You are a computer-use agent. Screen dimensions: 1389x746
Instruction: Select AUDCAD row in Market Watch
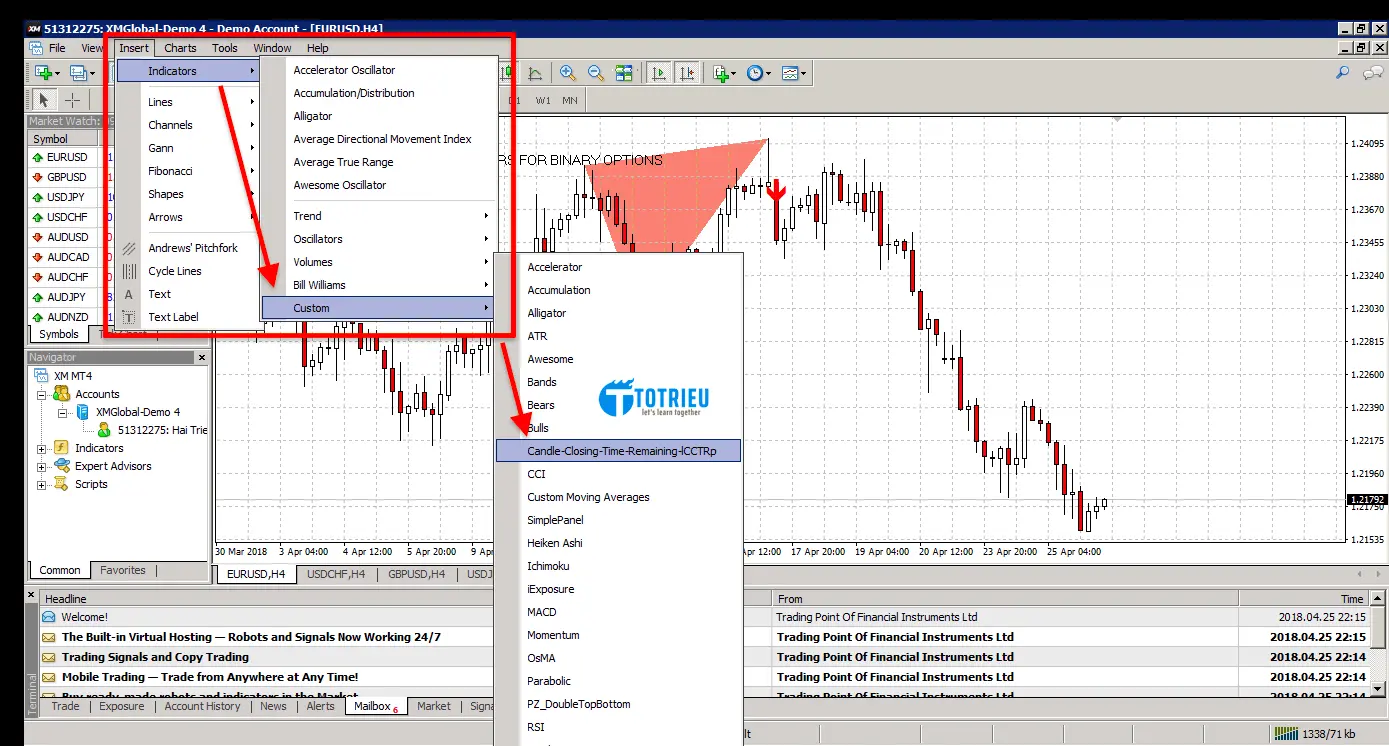[66, 257]
